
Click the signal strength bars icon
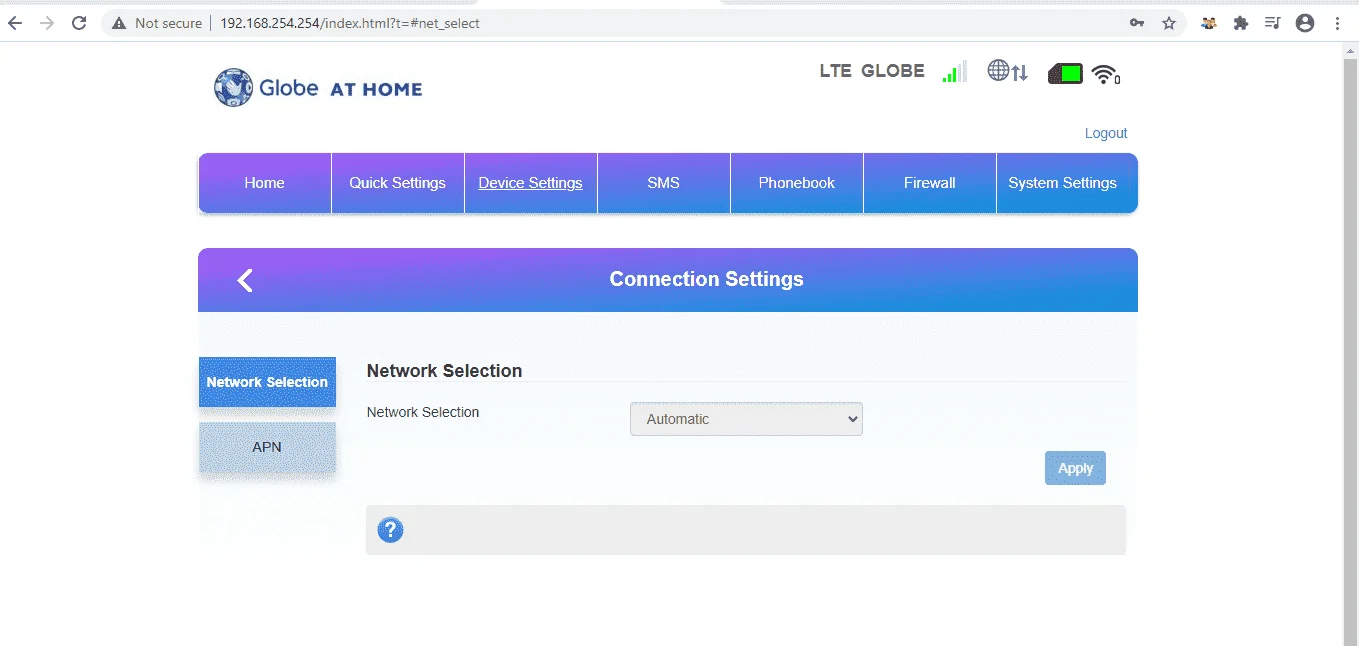954,72
